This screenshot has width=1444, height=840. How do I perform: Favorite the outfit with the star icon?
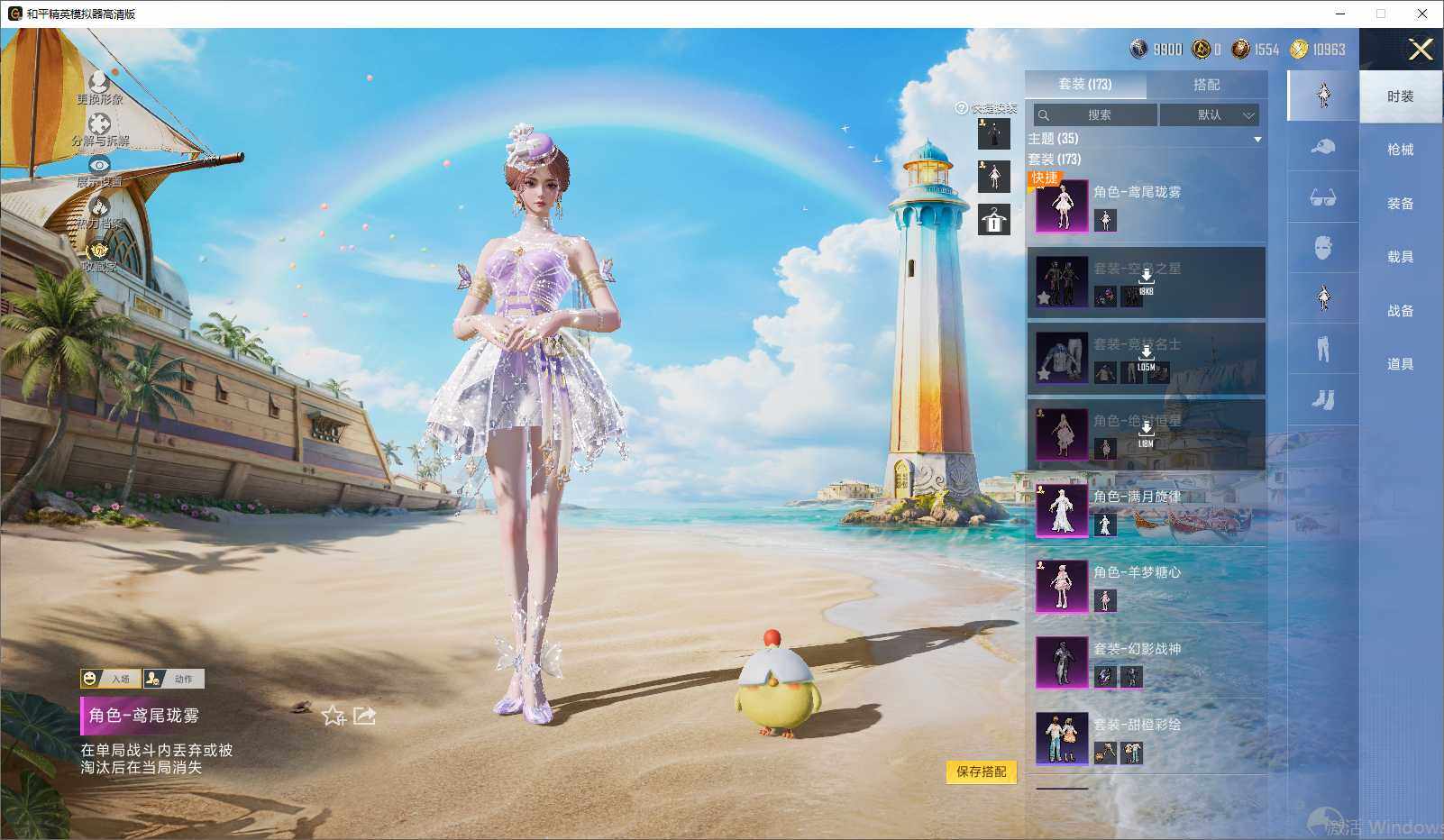pos(334,716)
